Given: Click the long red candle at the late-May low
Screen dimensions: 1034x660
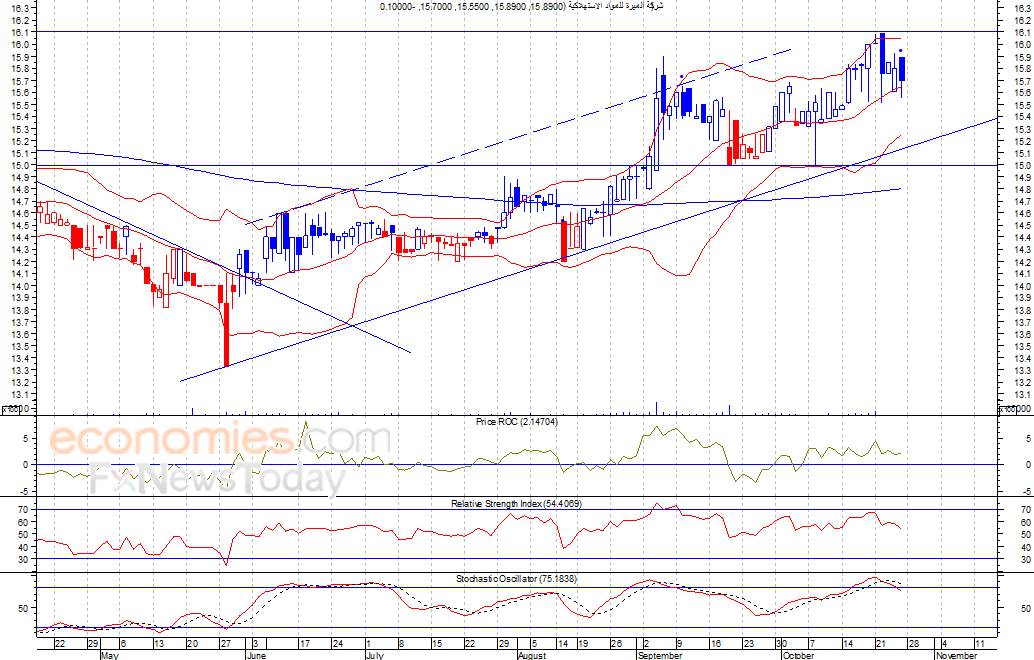Looking at the screenshot, I should click(x=226, y=334).
